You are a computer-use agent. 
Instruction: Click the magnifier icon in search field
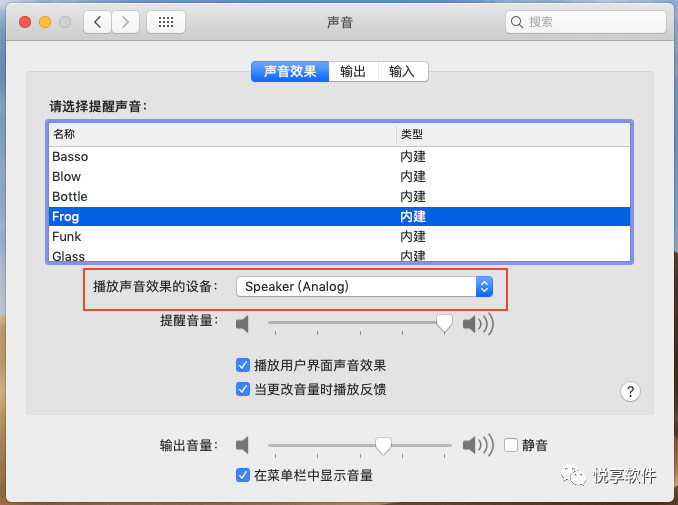(517, 22)
